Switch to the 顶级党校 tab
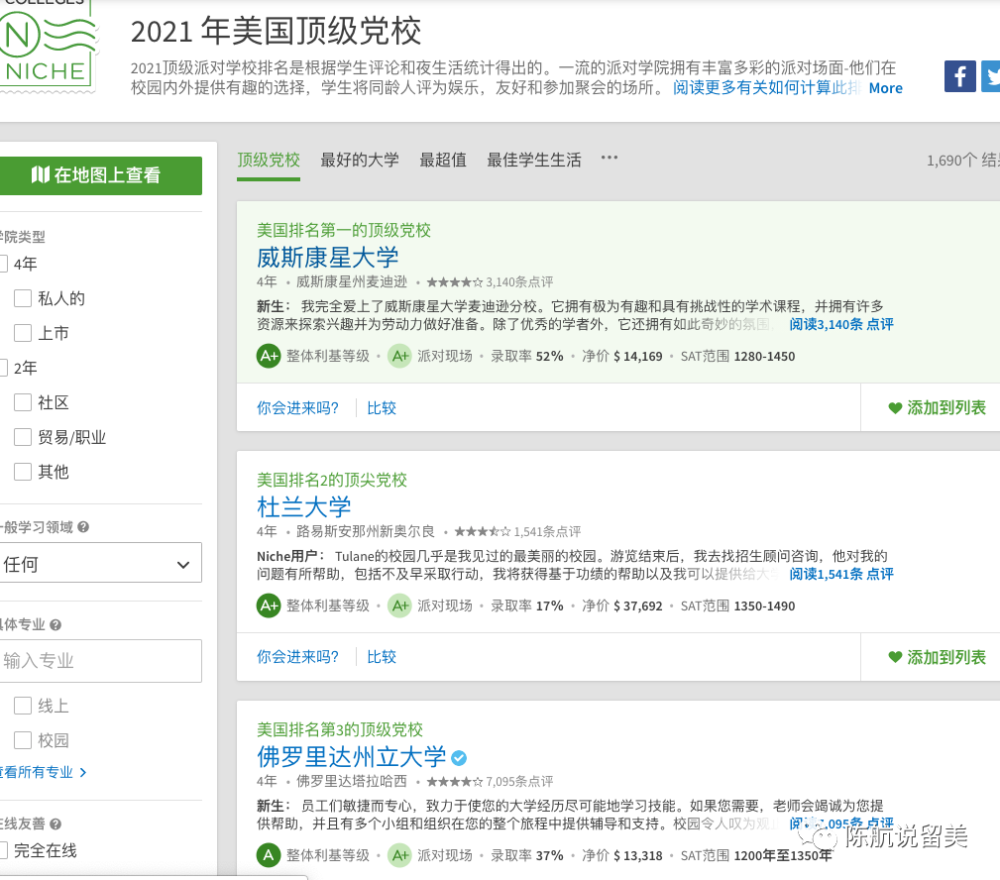This screenshot has height=880, width=1000. 268,159
